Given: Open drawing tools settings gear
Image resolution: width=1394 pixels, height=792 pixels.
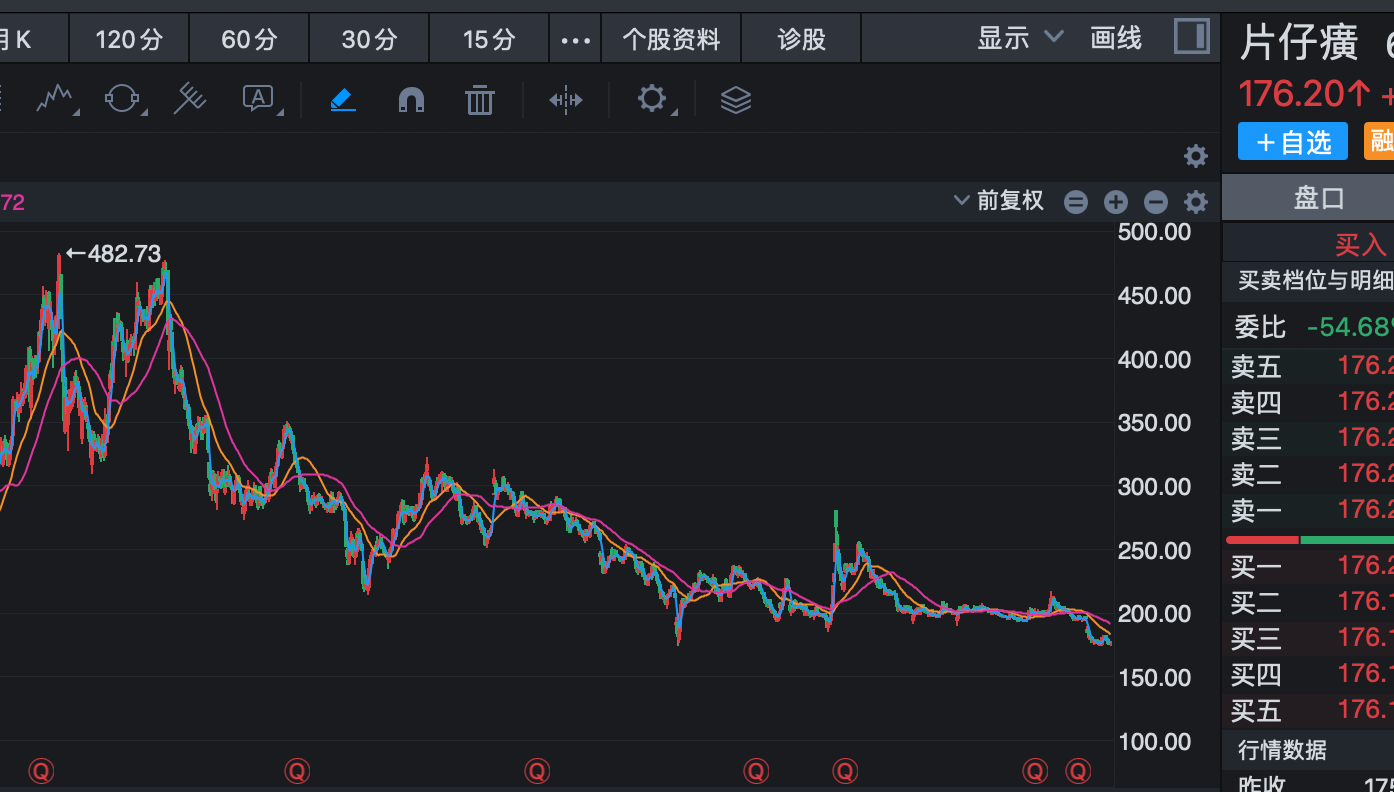Looking at the screenshot, I should pyautogui.click(x=652, y=99).
